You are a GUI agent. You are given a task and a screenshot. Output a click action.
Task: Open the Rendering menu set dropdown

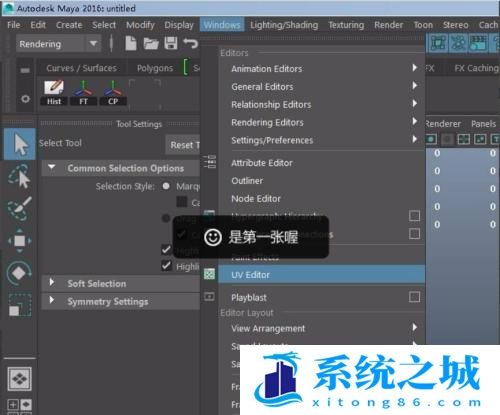coord(58,44)
